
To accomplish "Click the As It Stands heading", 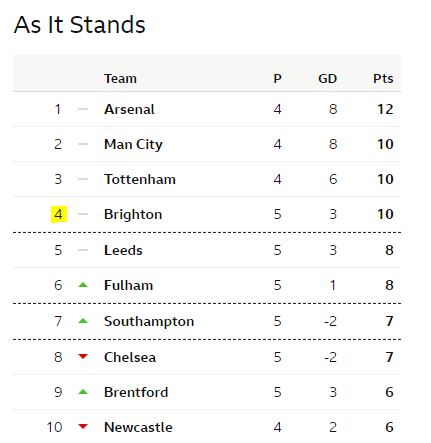I will pyautogui.click(x=80, y=24).
